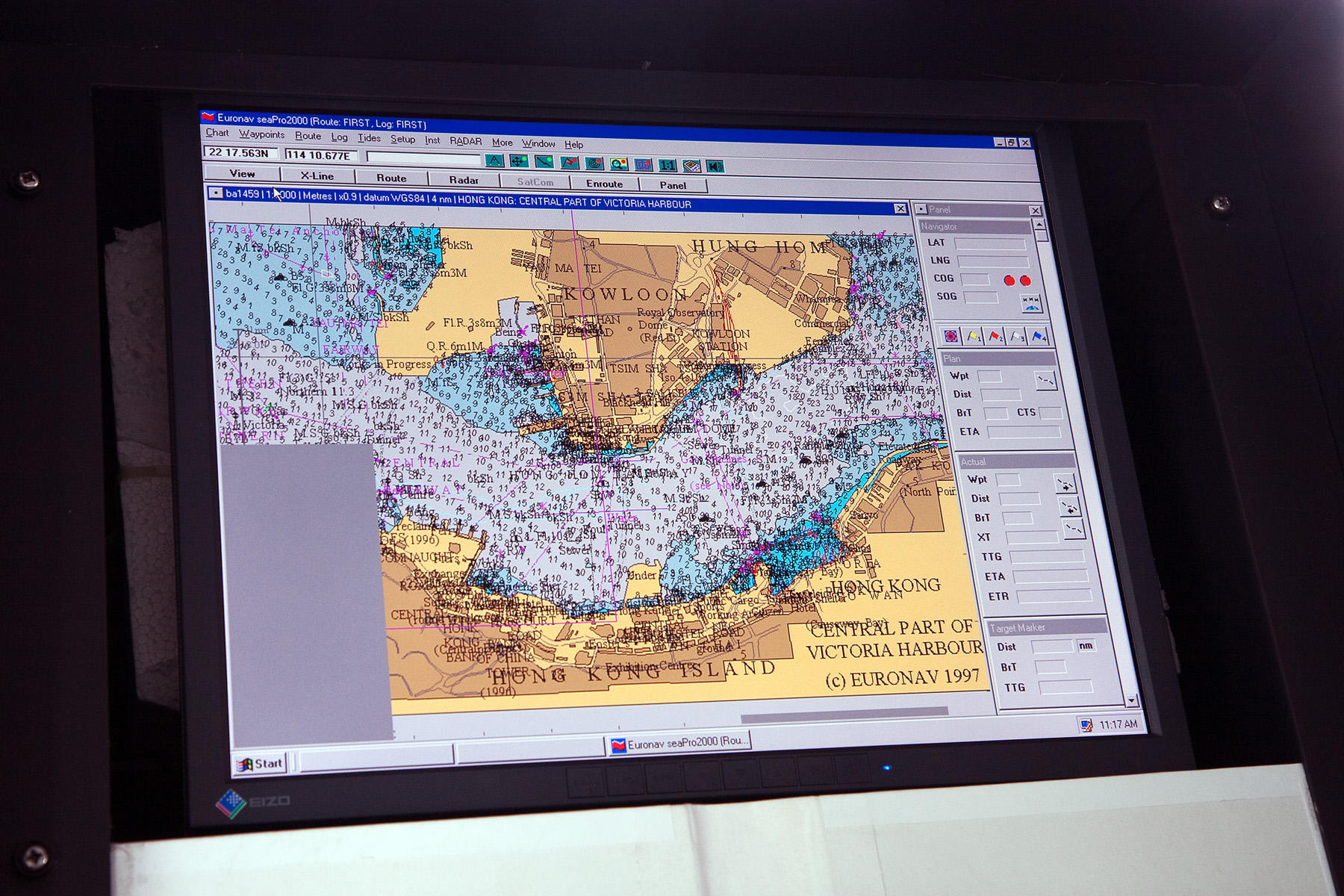Click the Radar button

(x=464, y=180)
